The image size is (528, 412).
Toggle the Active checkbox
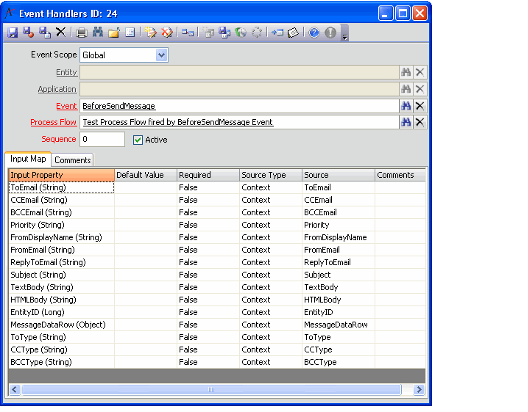pyautogui.click(x=138, y=140)
